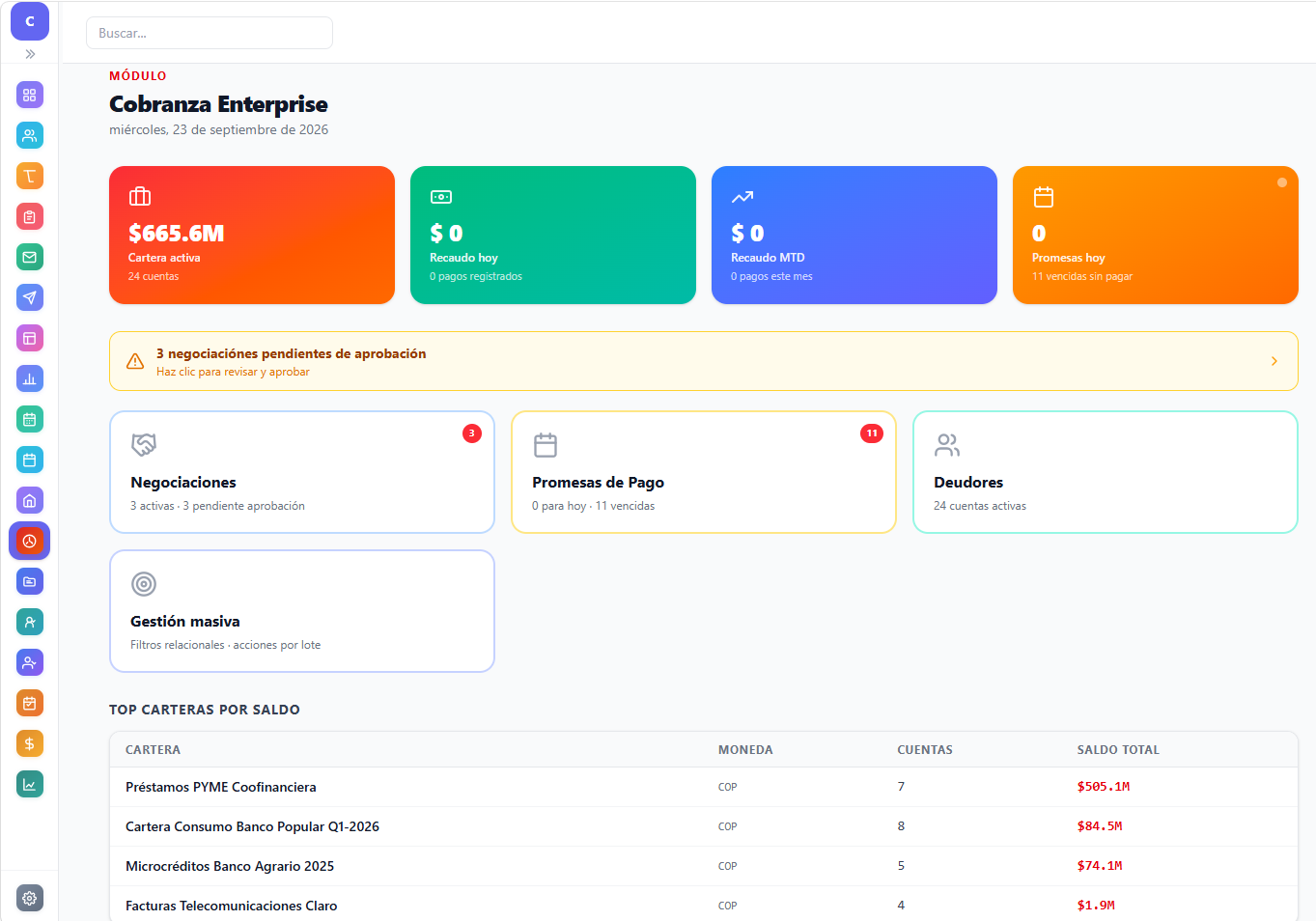Click the banknote icon on Recaudo hoy card
Viewport: 1316px width, 921px height.
[x=441, y=197]
